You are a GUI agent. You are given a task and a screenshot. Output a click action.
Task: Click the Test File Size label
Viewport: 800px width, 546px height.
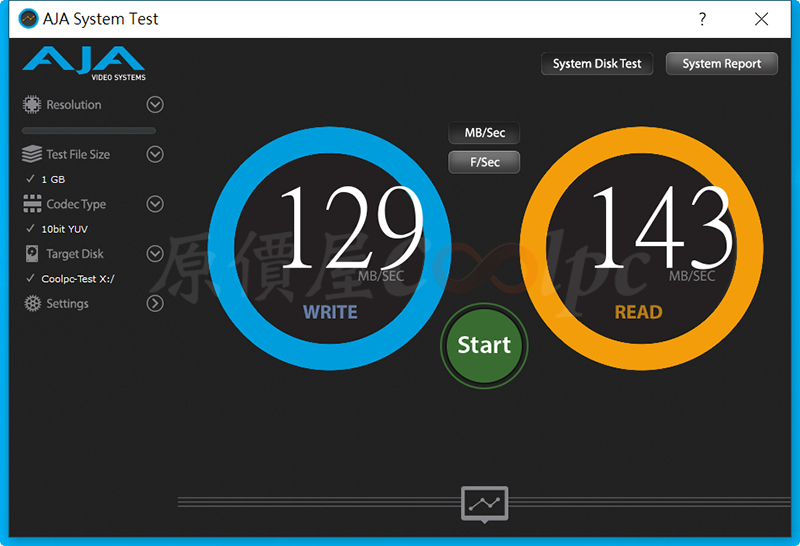pos(78,154)
